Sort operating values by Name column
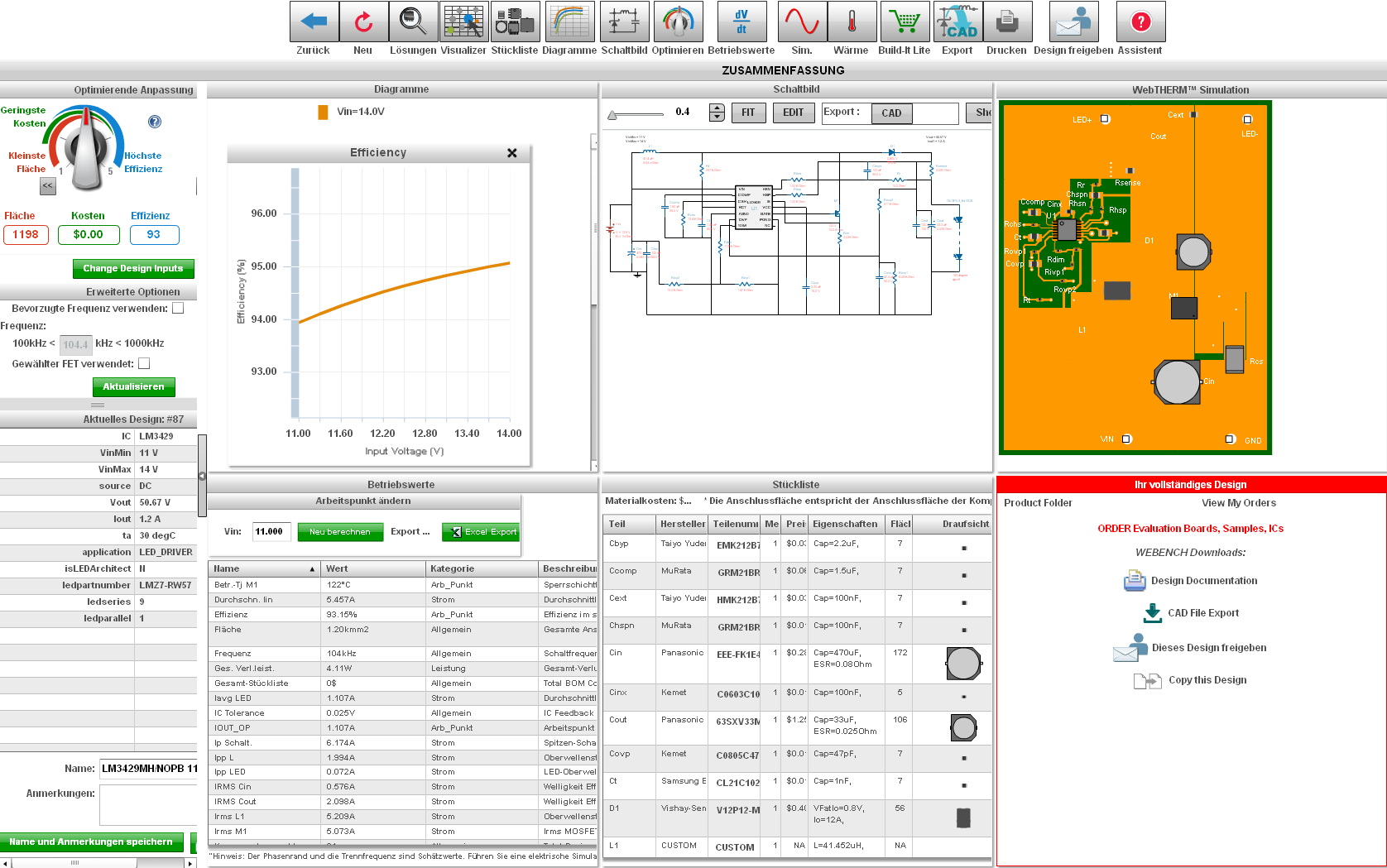Viewport: 1387px width, 868px height. (x=264, y=569)
